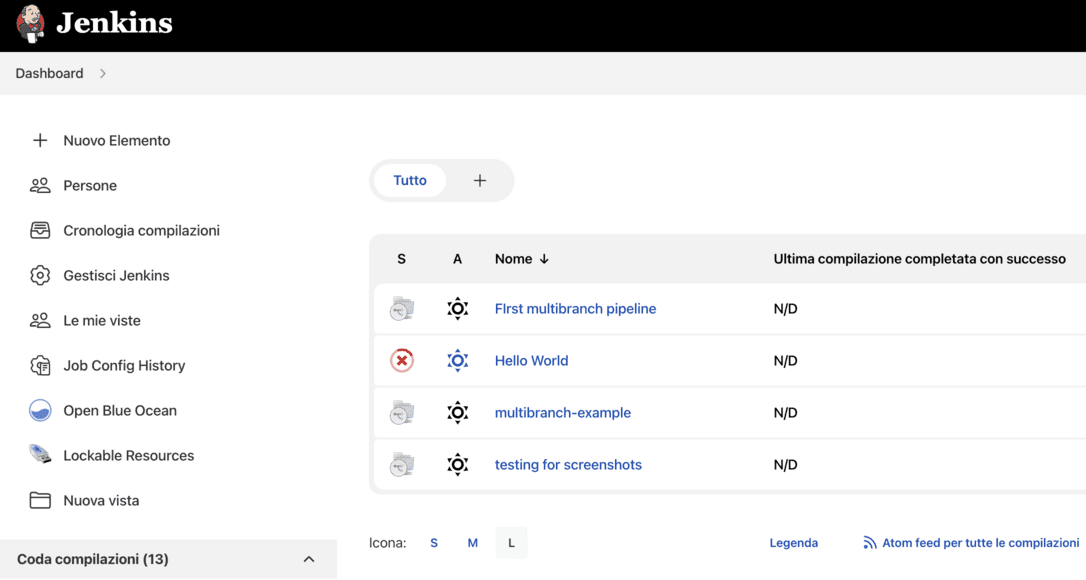Click the Job Config History icon
This screenshot has width=1086, height=580.
[x=40, y=366]
